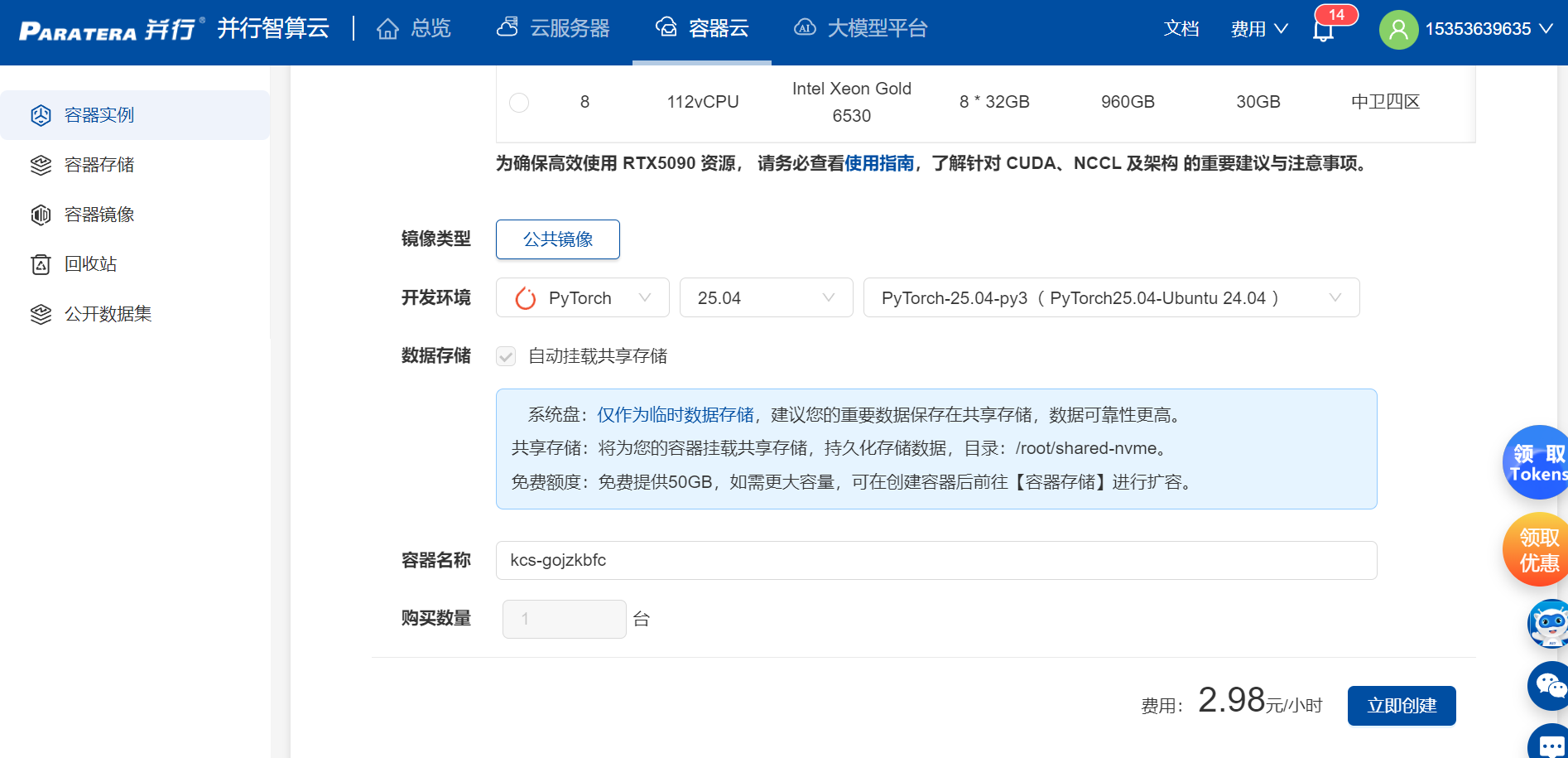This screenshot has width=1568, height=758.
Task: Open 公开数据集 in sidebar
Action: click(135, 314)
